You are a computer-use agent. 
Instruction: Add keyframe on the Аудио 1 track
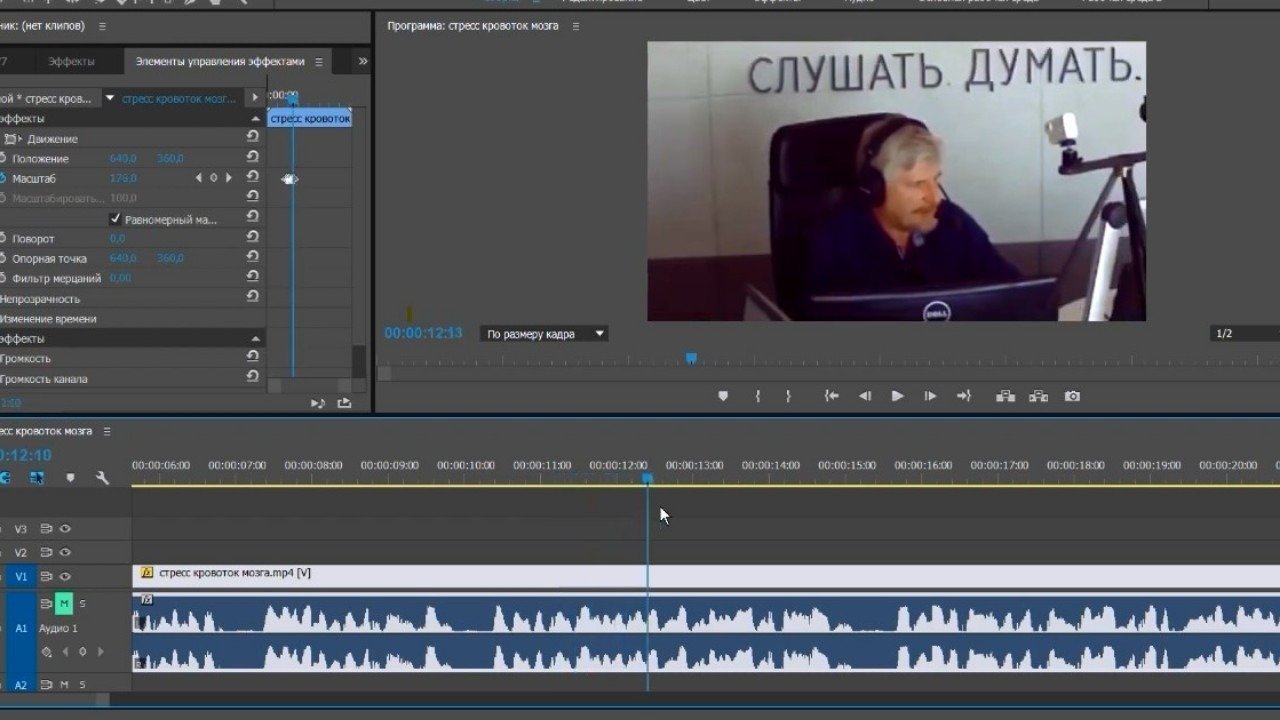pos(82,652)
